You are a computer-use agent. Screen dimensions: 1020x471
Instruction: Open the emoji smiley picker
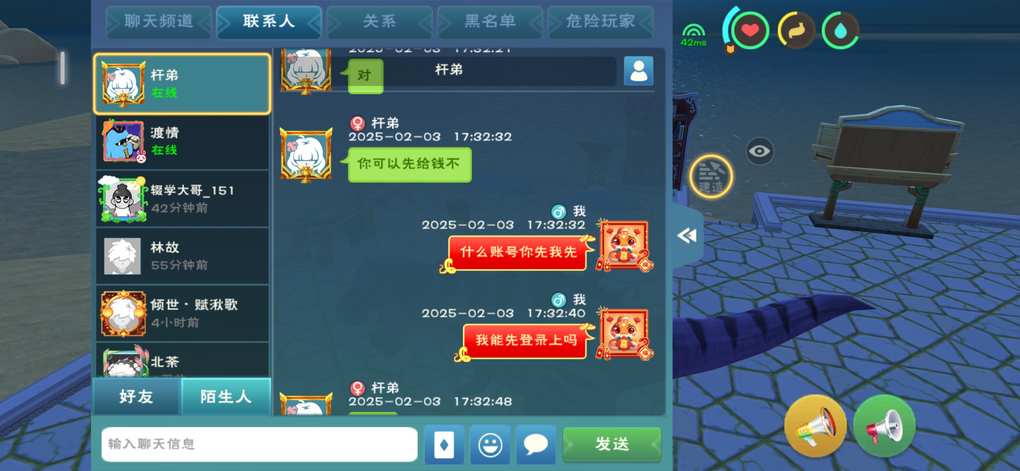click(490, 444)
